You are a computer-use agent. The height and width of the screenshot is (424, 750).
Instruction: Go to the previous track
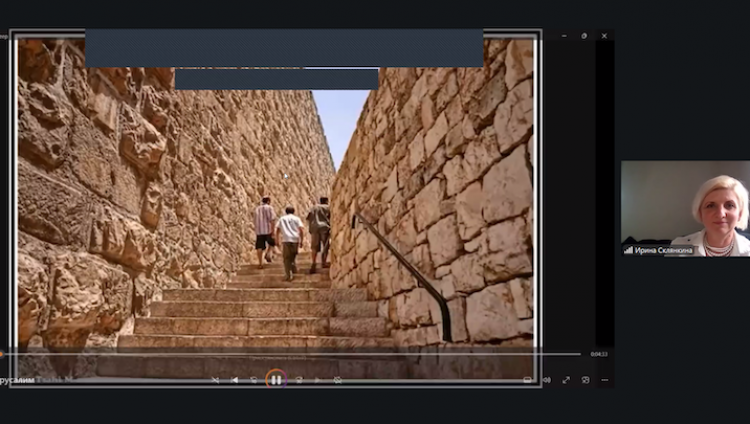click(234, 380)
